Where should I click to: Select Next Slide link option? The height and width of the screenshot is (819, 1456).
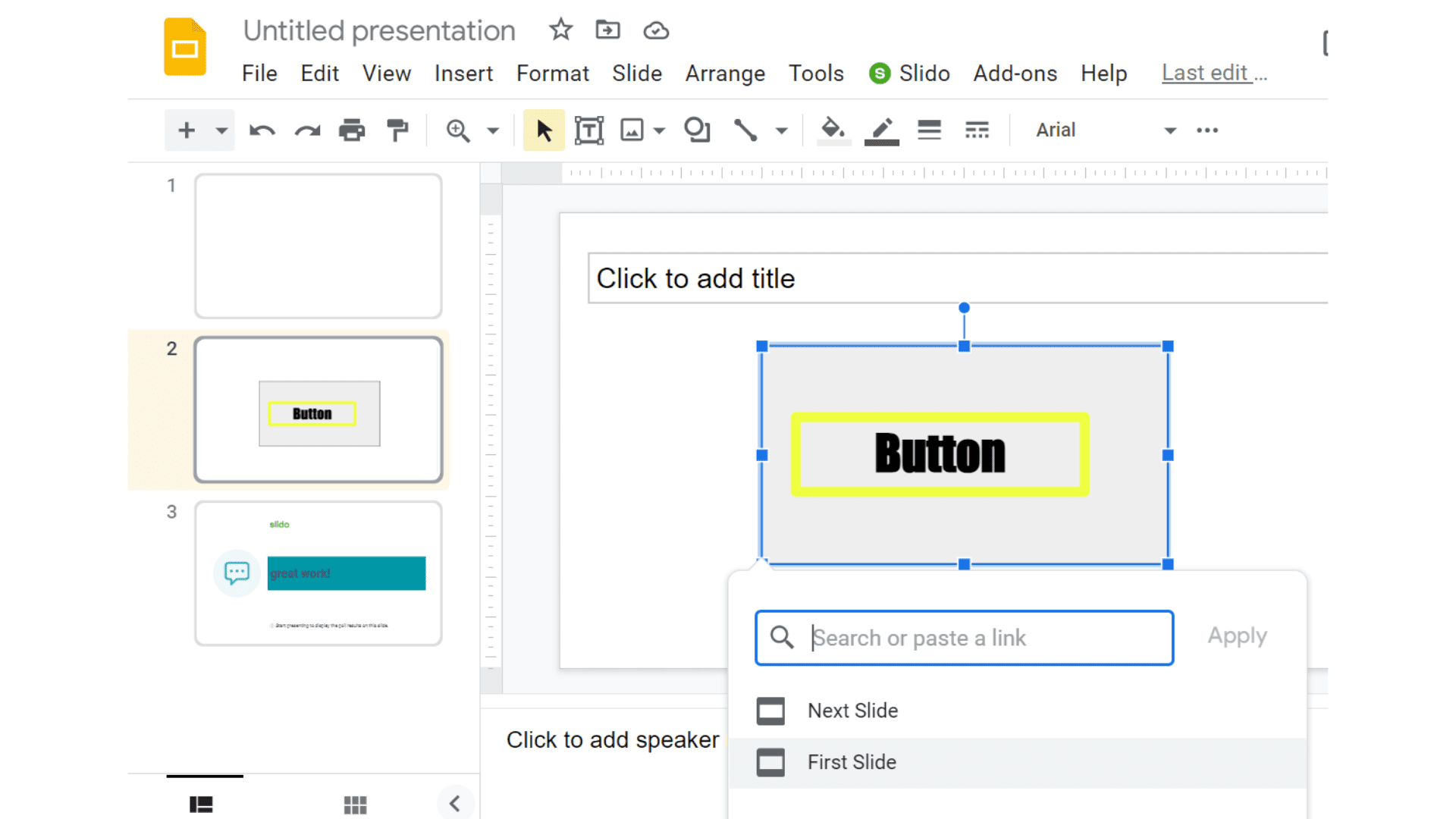[853, 711]
